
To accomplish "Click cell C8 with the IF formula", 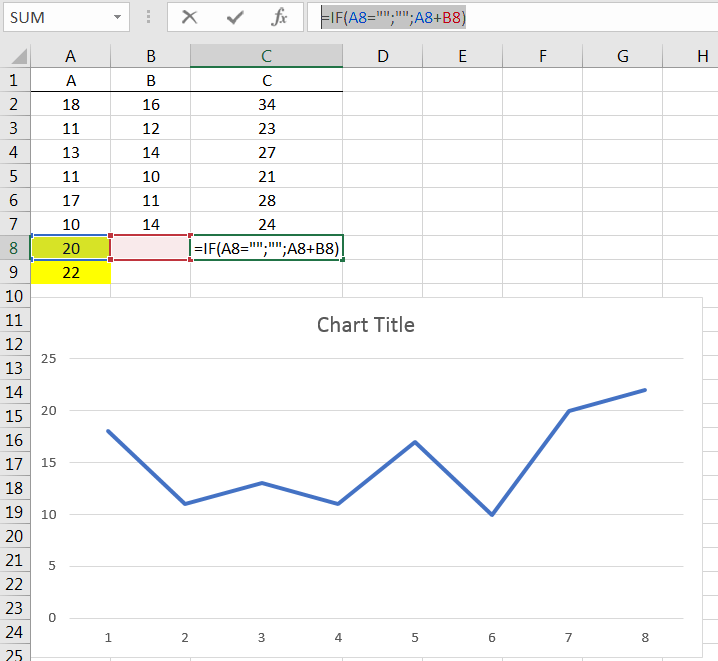I will [267, 248].
